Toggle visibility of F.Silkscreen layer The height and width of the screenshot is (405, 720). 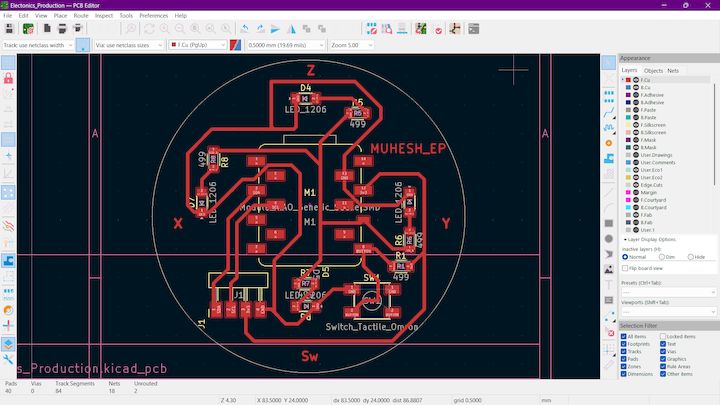636,125
